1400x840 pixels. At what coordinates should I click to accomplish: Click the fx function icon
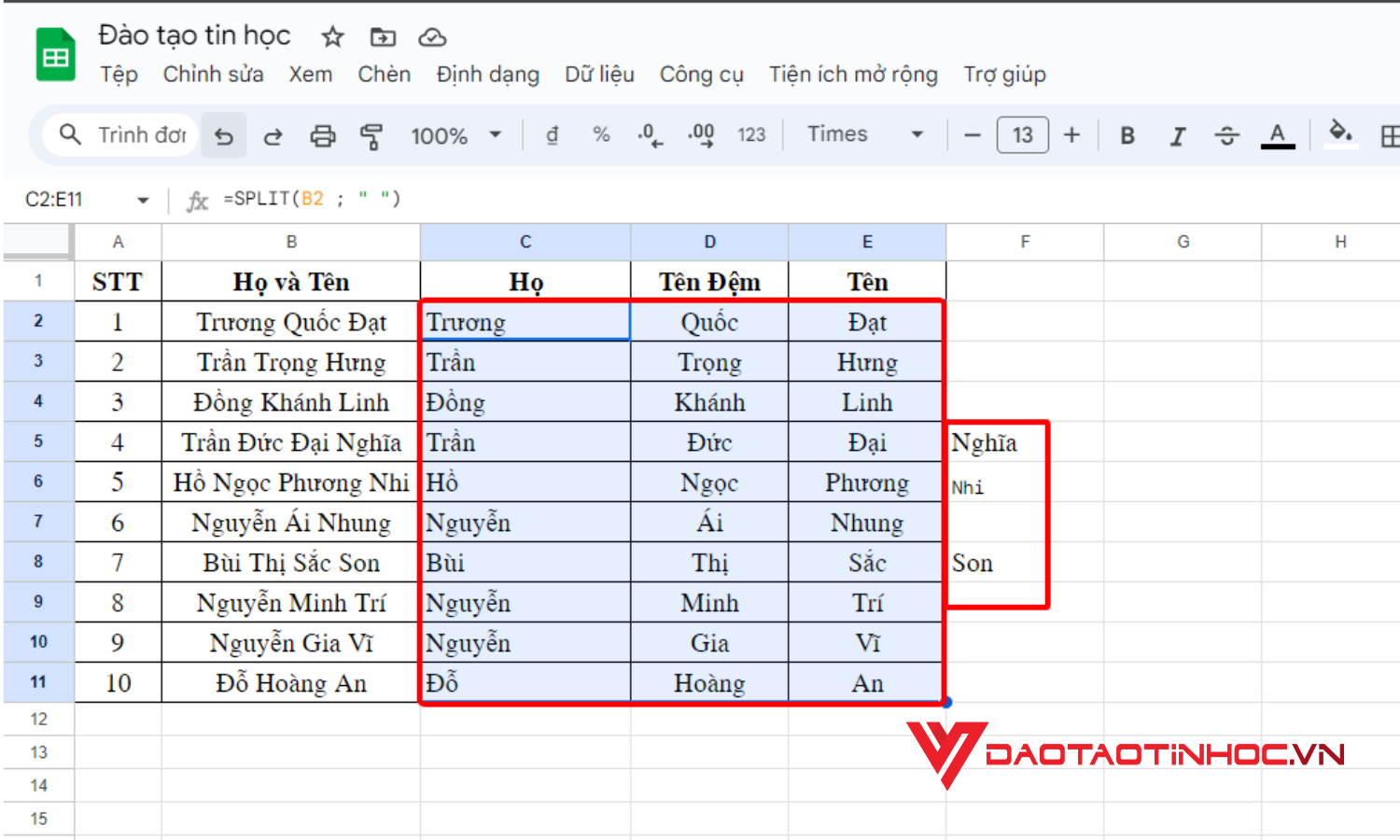click(197, 200)
